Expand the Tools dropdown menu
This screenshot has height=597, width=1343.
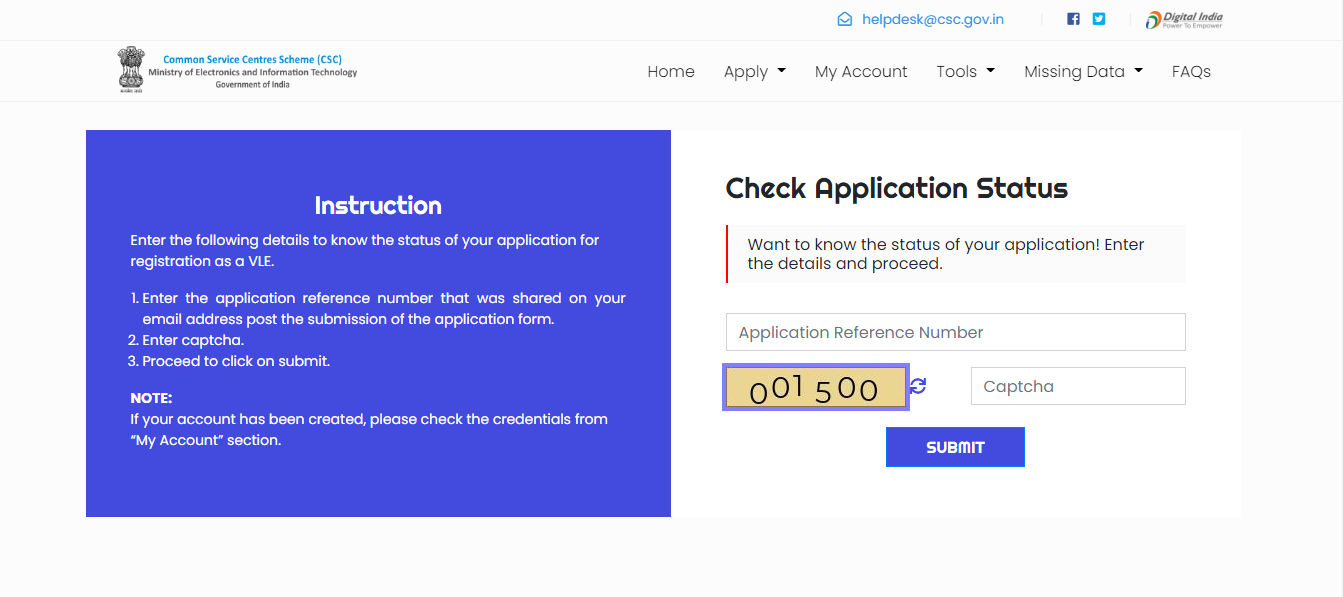(965, 71)
